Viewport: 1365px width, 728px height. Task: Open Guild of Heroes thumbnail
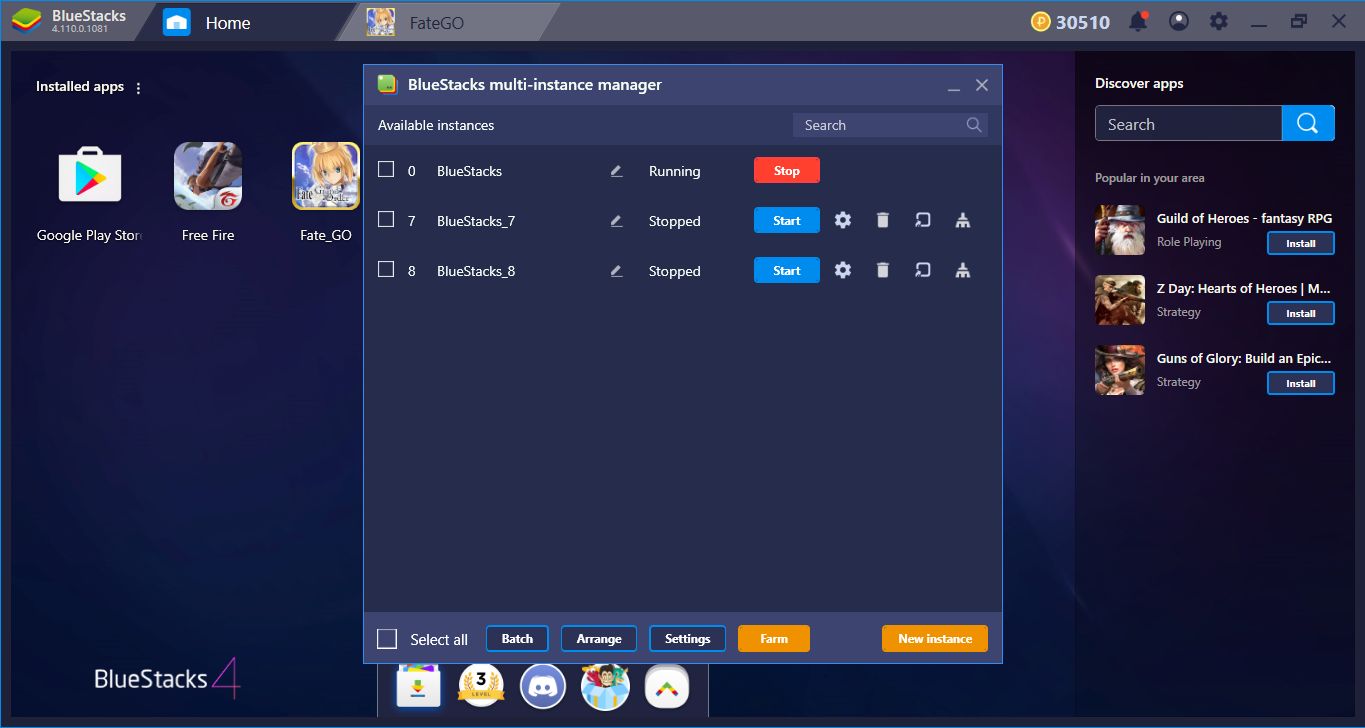tap(1120, 230)
